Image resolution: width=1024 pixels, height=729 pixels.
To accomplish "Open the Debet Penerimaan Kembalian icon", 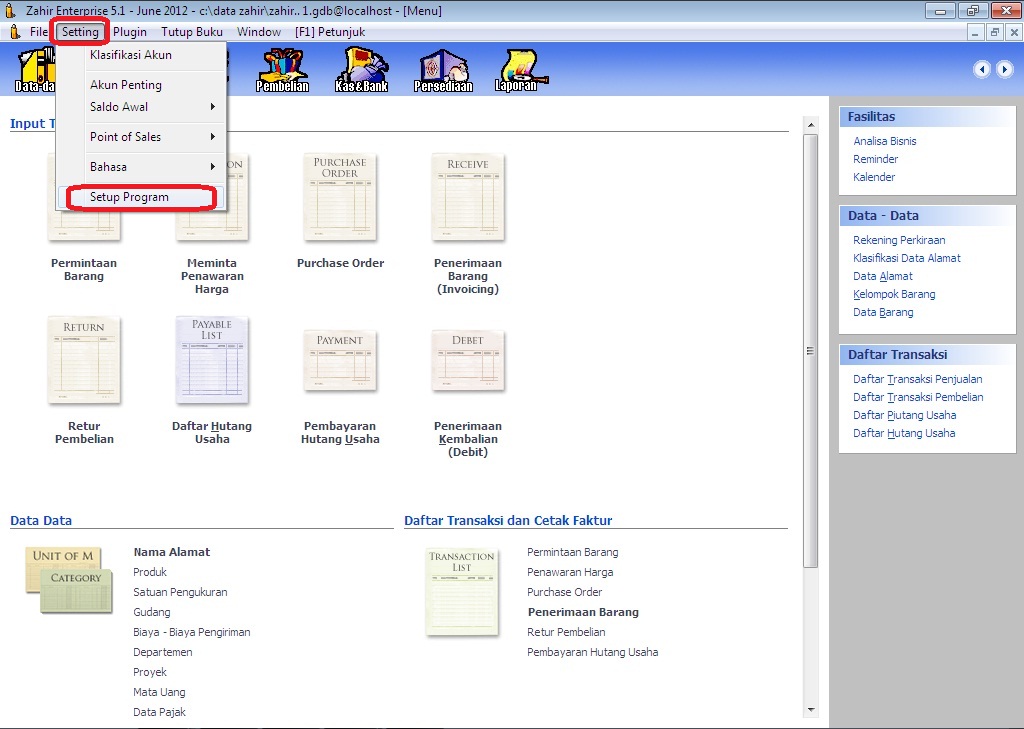I will pyautogui.click(x=468, y=362).
